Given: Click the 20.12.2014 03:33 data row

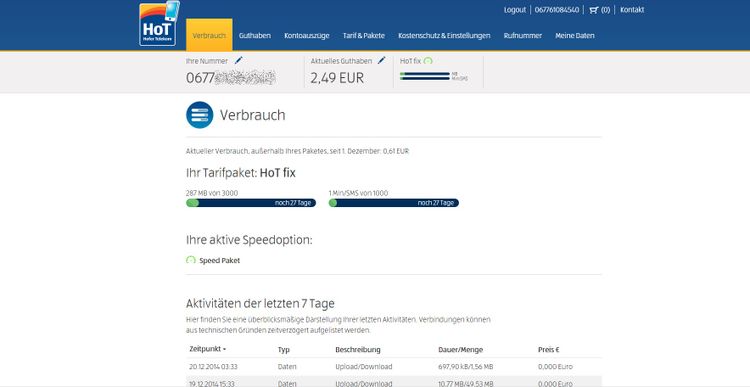Looking at the screenshot, I should tap(394, 366).
